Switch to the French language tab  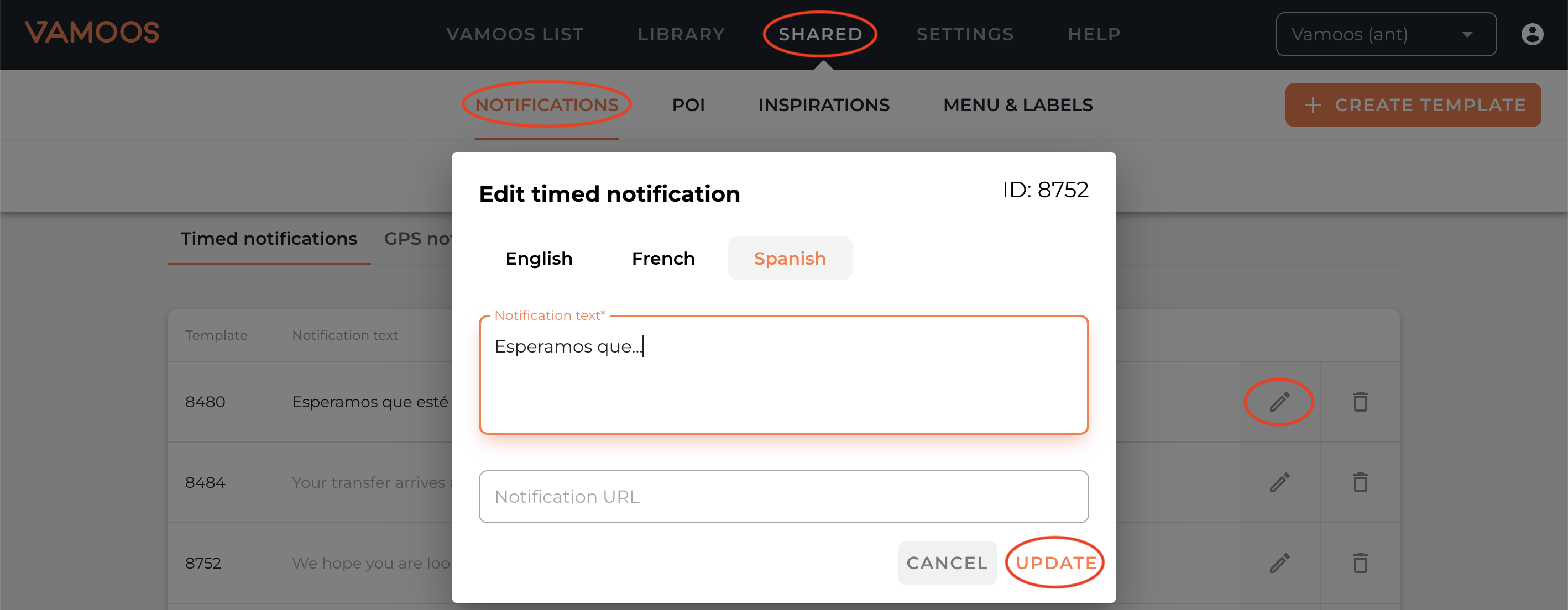pyautogui.click(x=663, y=259)
